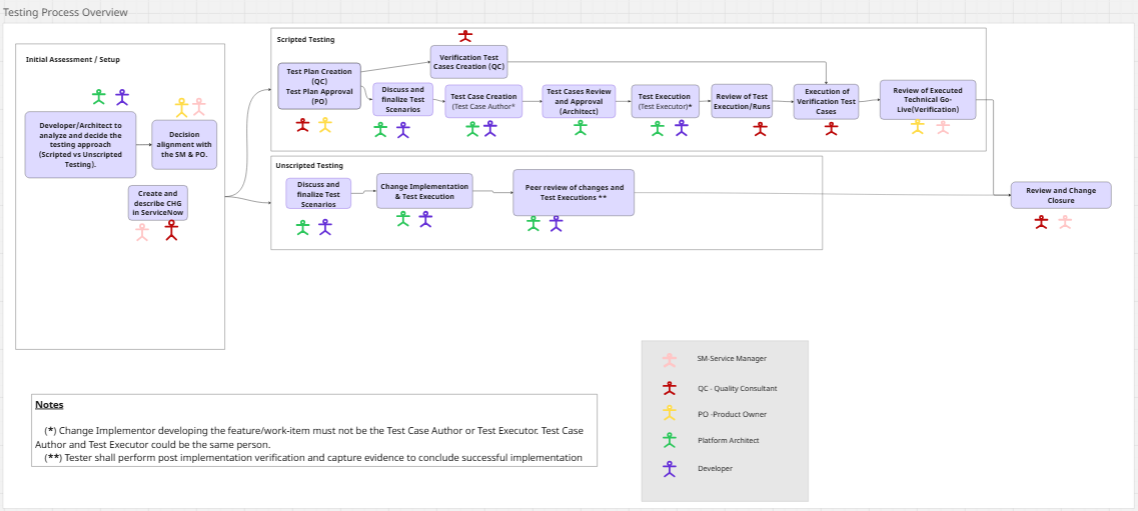The width and height of the screenshot is (1138, 511).
Task: Click red figure below Review of Test Execution/Runs
Action: point(760,129)
